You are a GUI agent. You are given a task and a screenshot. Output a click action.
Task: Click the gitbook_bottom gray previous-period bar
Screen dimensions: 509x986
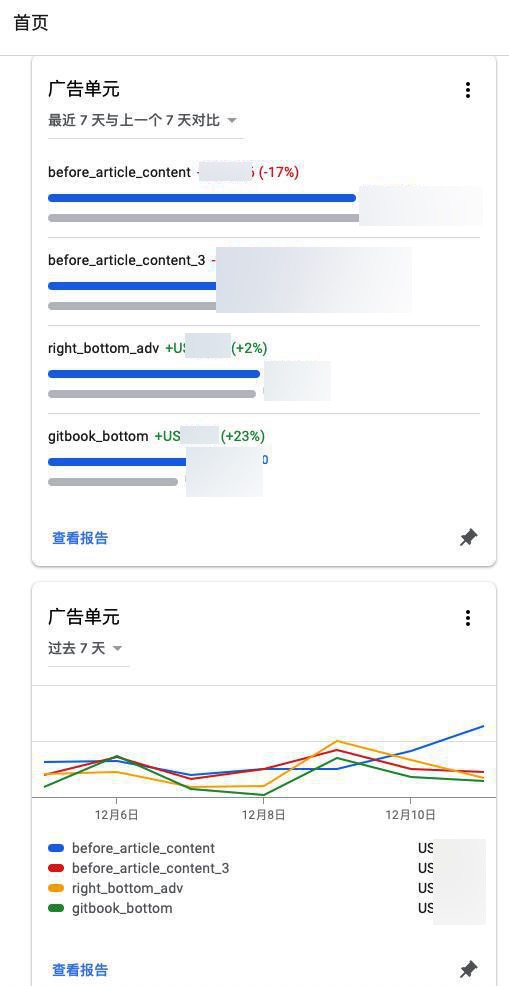113,482
